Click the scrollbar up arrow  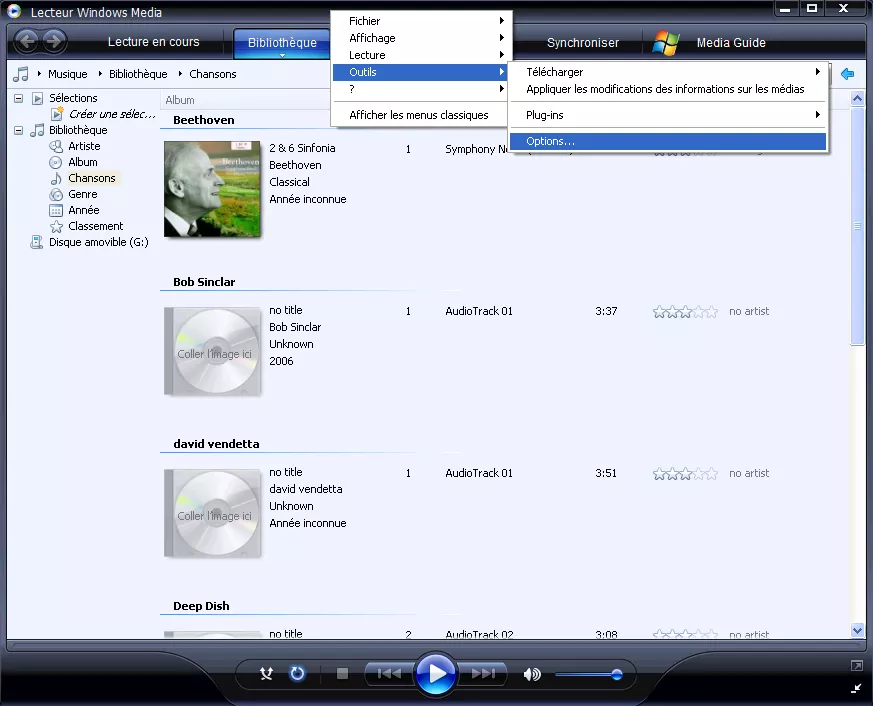(857, 99)
